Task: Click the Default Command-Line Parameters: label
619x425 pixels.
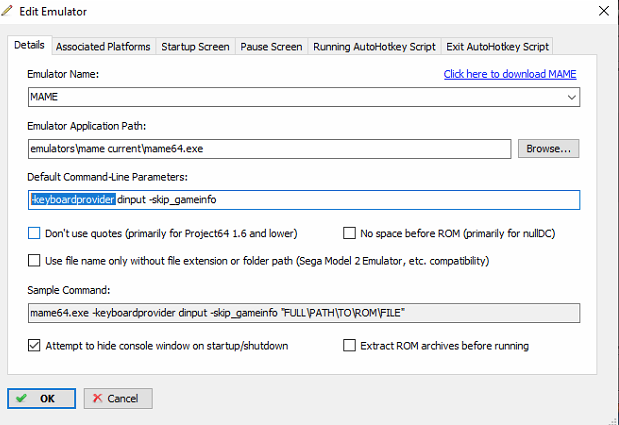Action: (107, 177)
